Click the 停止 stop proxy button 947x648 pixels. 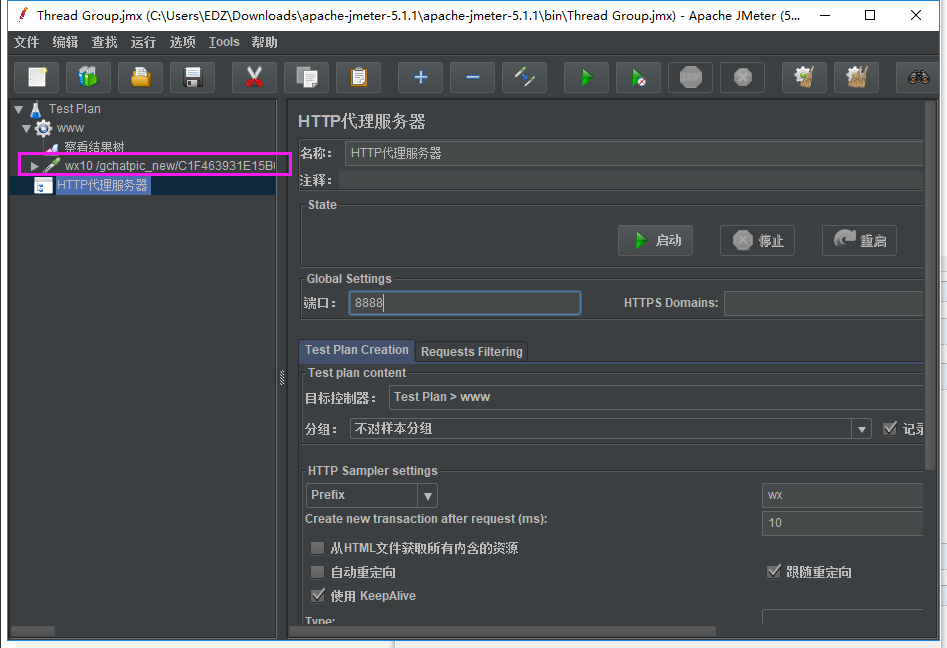pyautogui.click(x=757, y=240)
